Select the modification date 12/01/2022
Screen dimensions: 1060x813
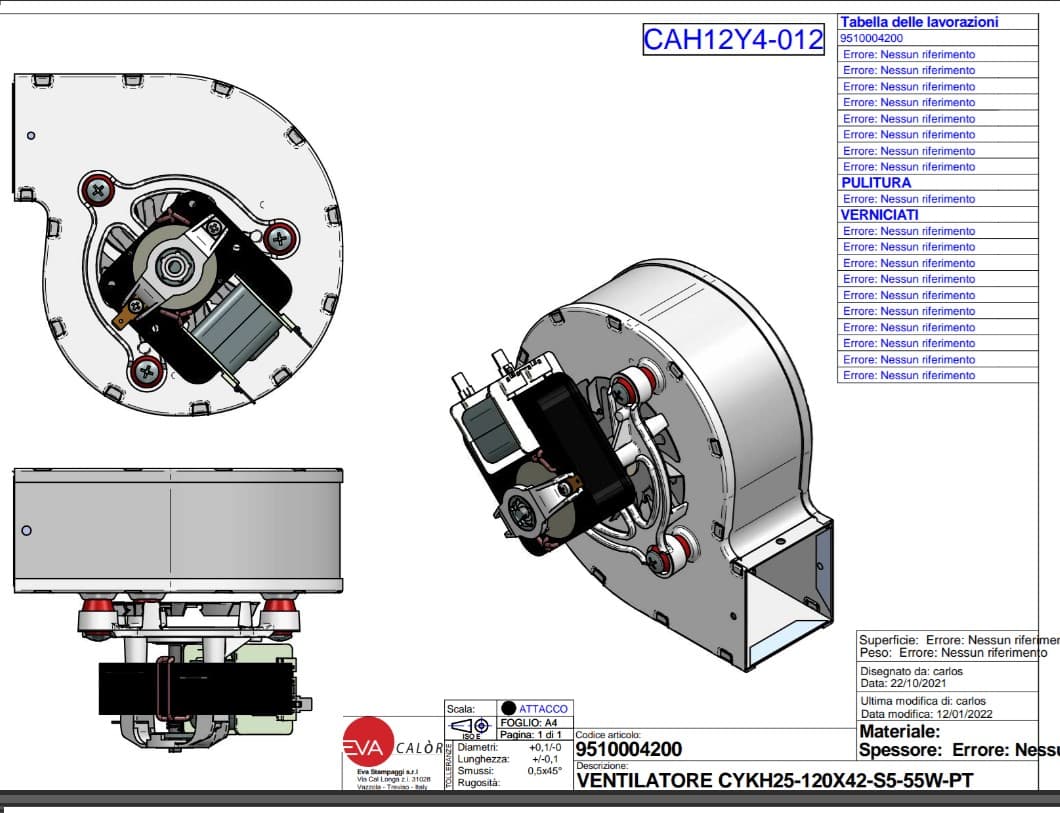[964, 714]
